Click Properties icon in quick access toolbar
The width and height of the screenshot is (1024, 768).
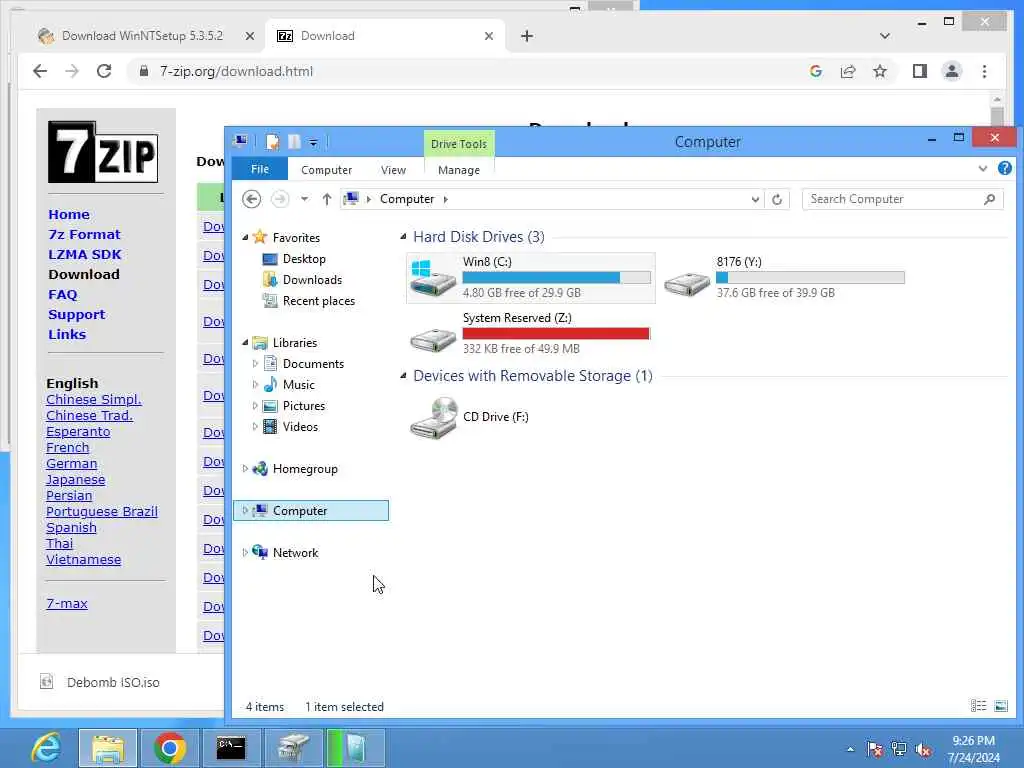(x=272, y=142)
